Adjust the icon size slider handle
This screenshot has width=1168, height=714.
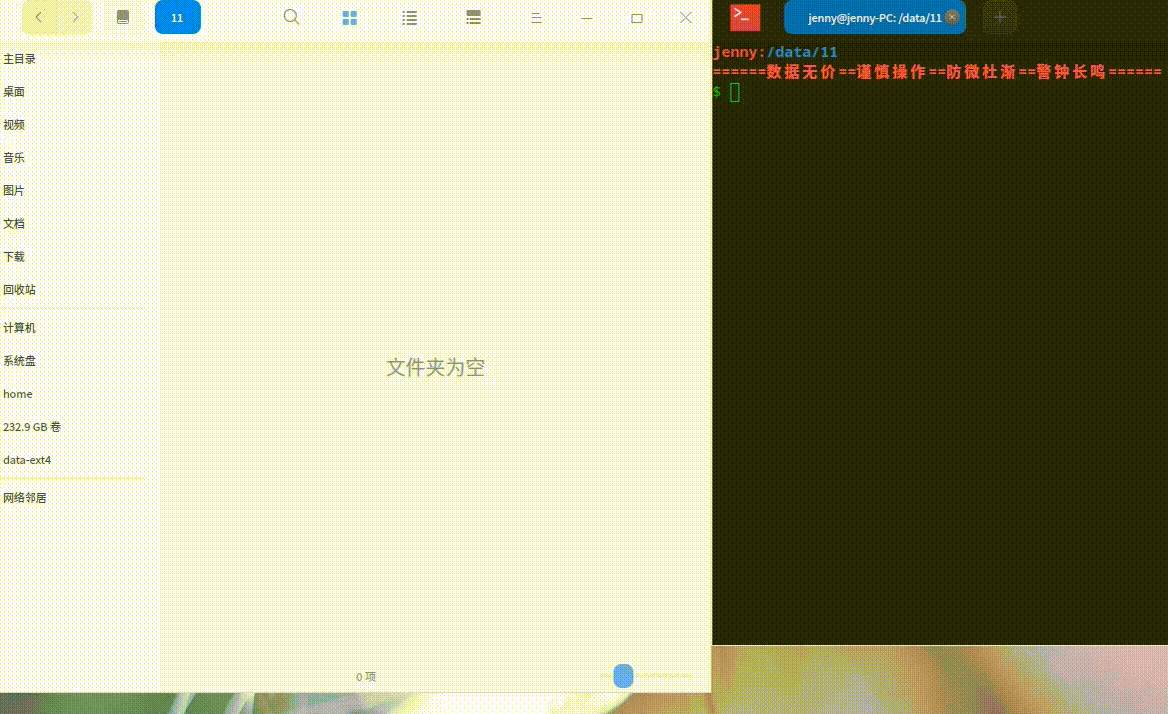[623, 675]
